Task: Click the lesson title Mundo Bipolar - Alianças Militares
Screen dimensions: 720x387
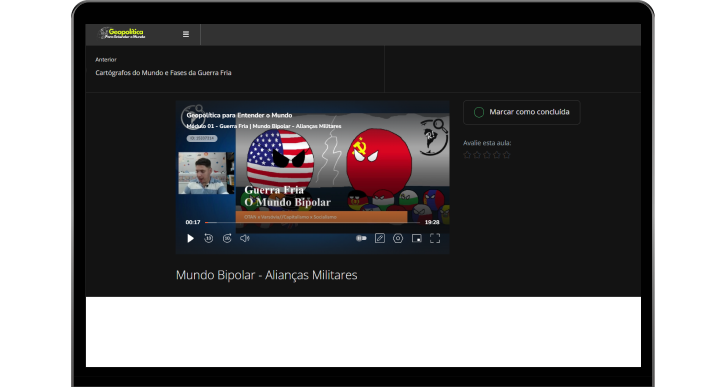Action: 266,275
